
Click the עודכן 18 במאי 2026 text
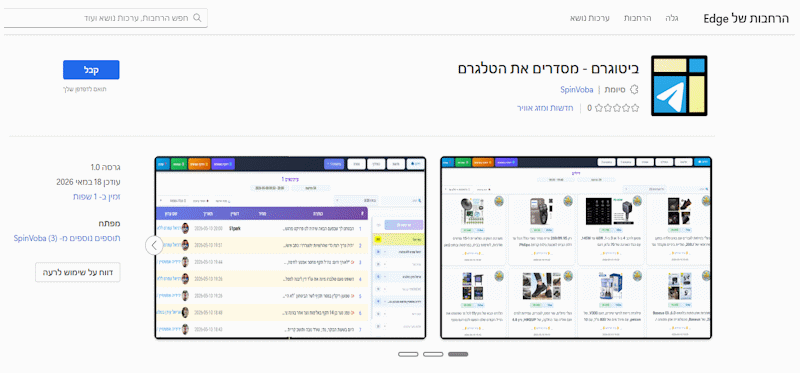point(88,182)
